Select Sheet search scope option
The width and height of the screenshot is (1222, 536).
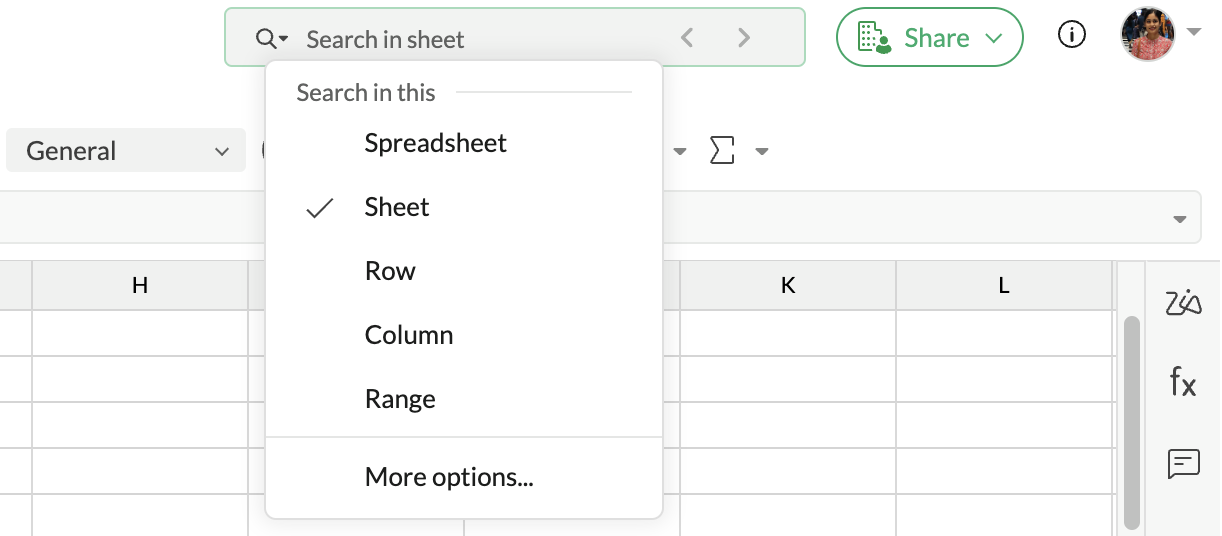(x=397, y=207)
